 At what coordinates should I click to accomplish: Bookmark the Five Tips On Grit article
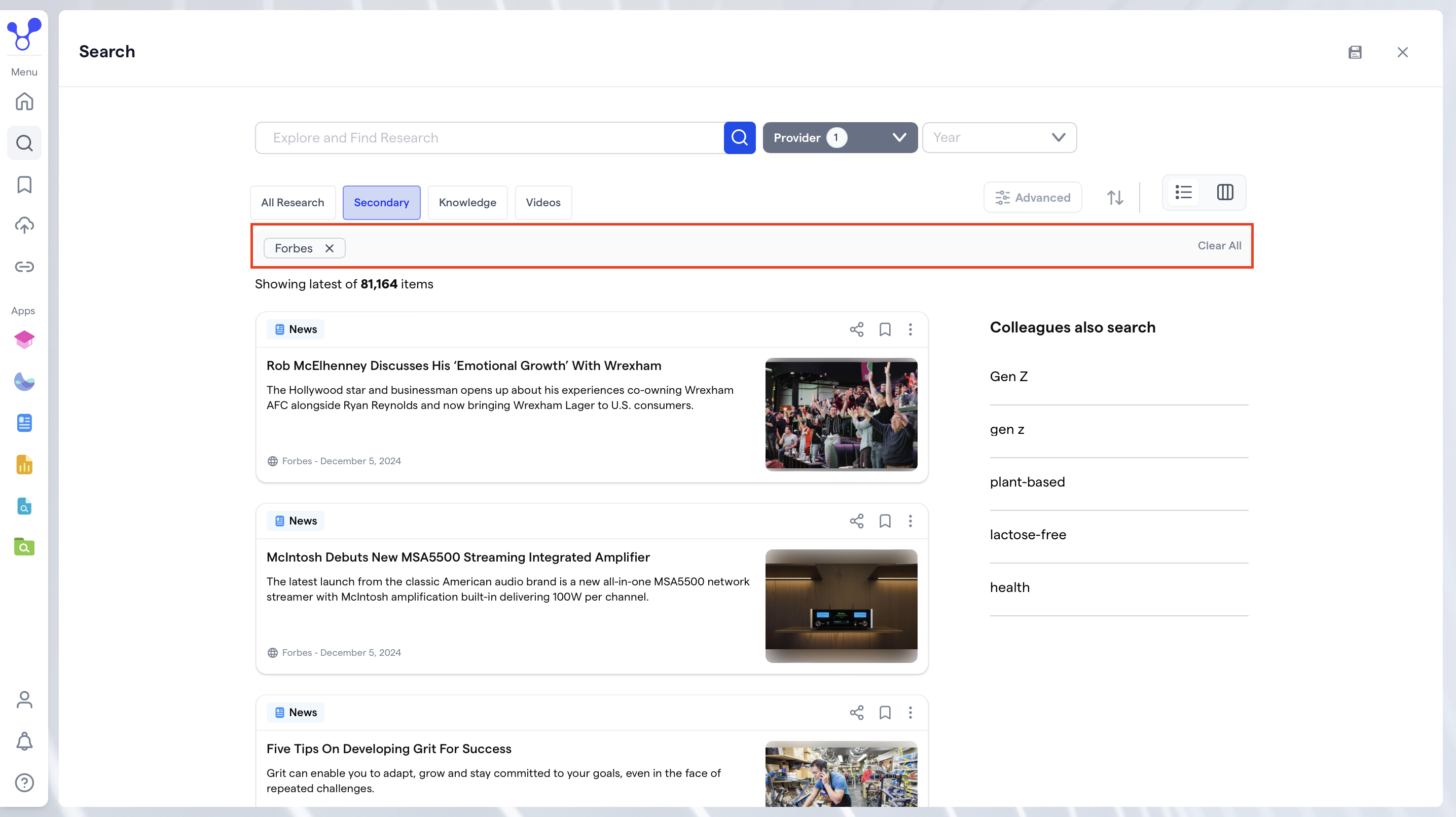point(885,713)
